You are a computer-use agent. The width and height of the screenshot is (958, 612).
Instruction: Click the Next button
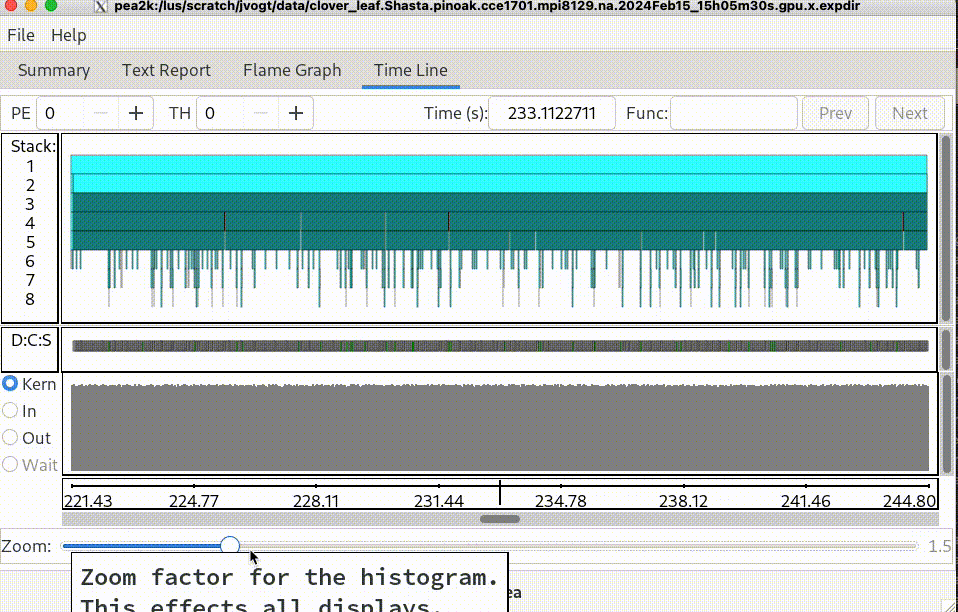[x=909, y=113]
